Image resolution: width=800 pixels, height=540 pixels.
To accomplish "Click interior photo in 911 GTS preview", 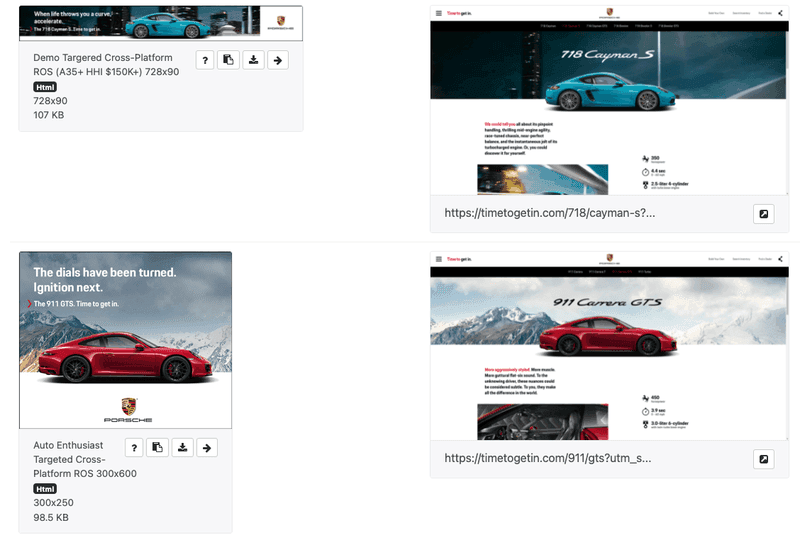I will (542, 422).
